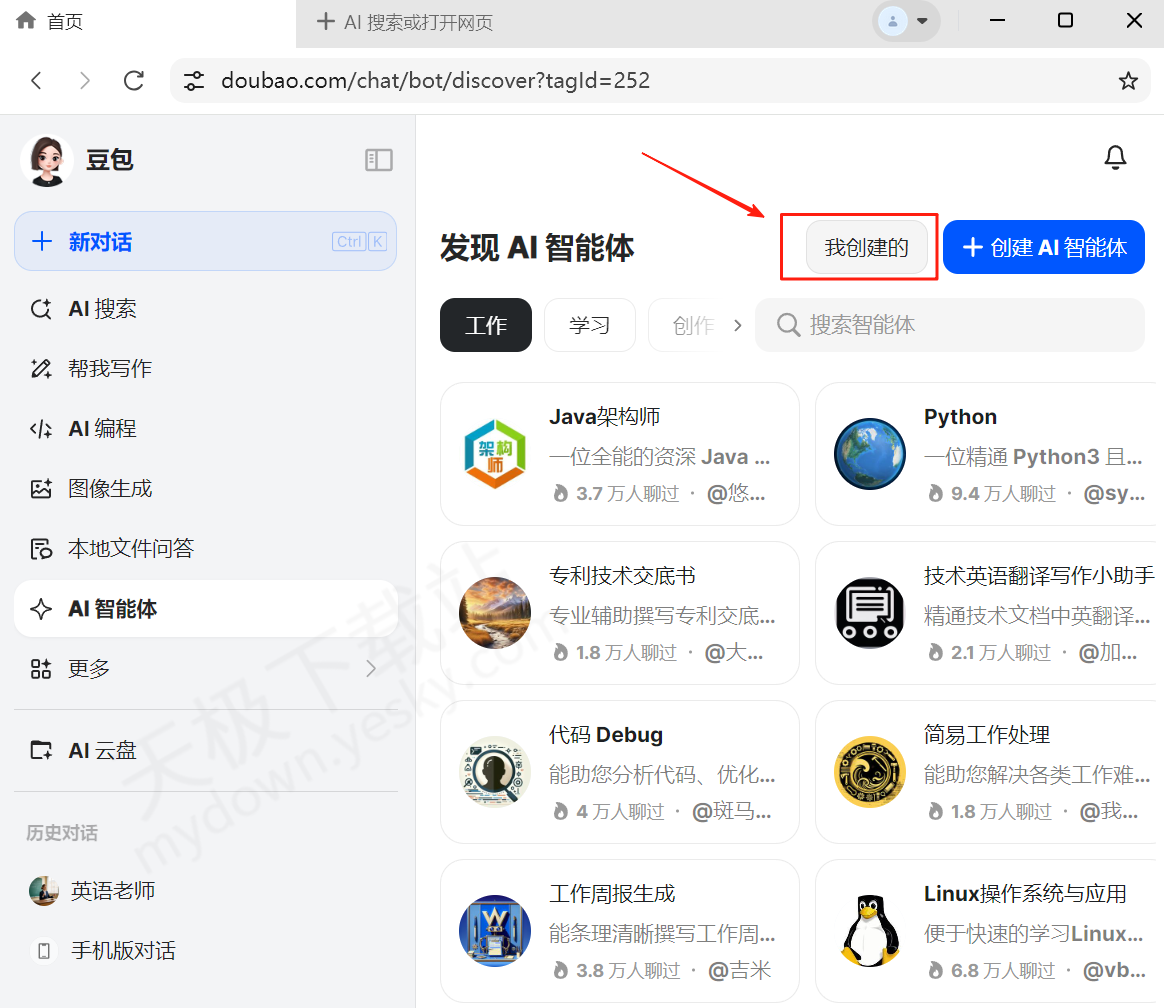
Task: Open site settings icon in address bar
Action: click(194, 80)
